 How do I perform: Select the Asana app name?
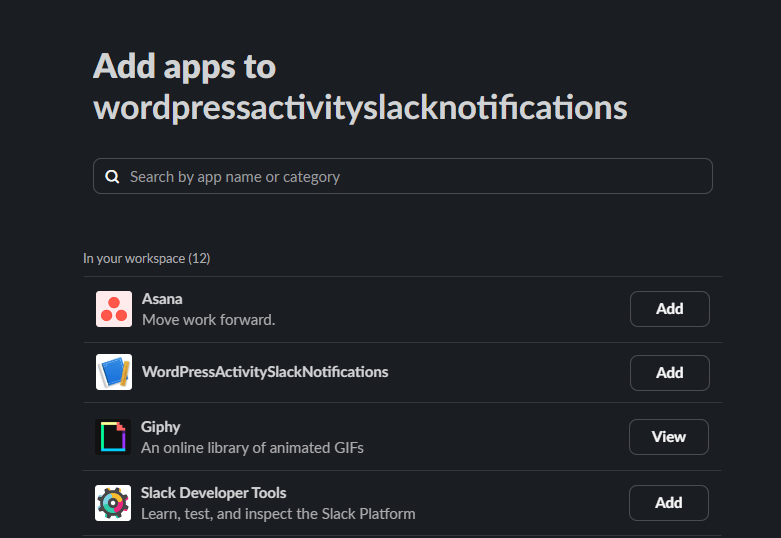(x=162, y=299)
